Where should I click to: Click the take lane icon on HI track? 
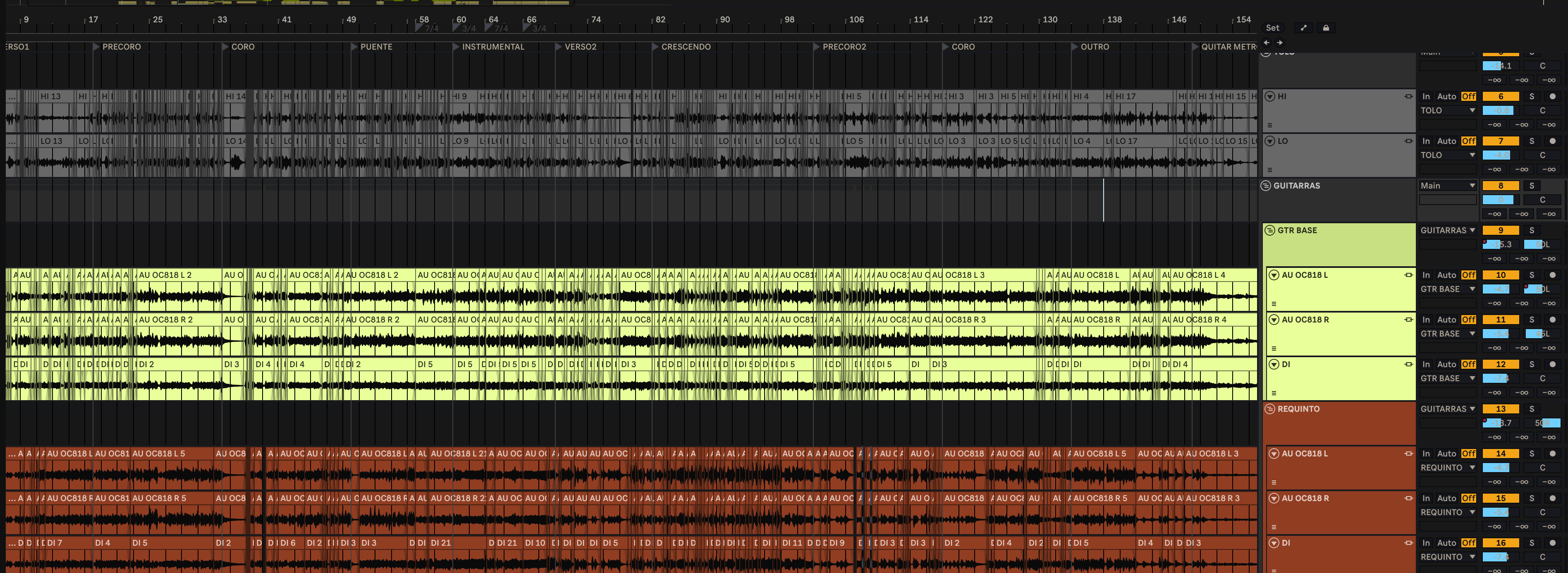click(1408, 96)
